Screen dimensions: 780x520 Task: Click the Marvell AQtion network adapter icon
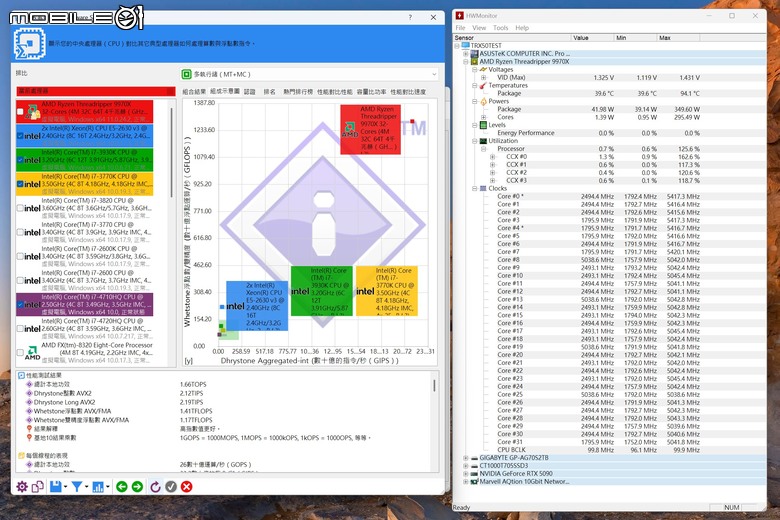tap(475, 482)
